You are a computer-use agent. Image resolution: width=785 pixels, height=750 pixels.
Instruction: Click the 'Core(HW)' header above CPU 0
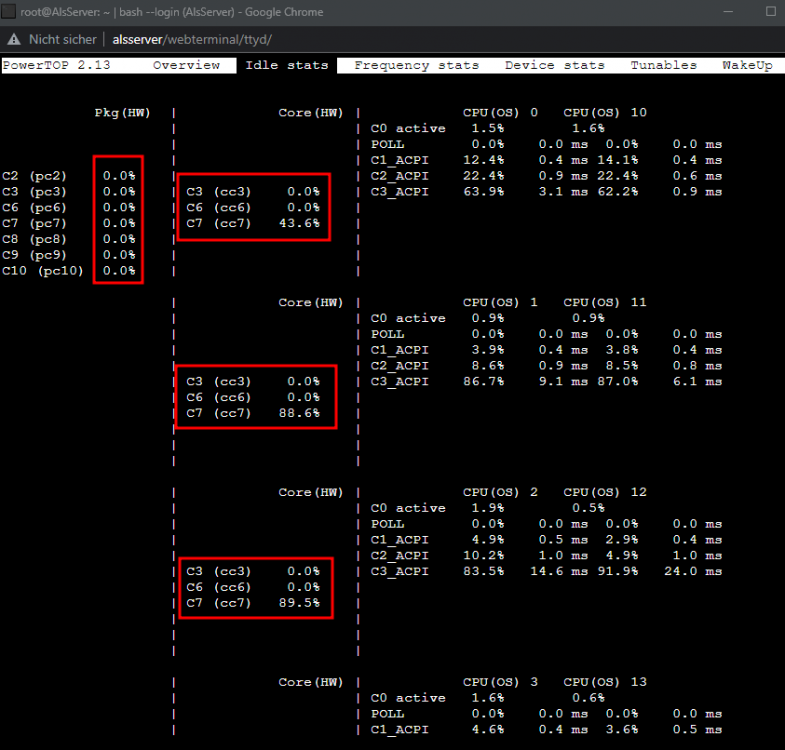pos(311,113)
